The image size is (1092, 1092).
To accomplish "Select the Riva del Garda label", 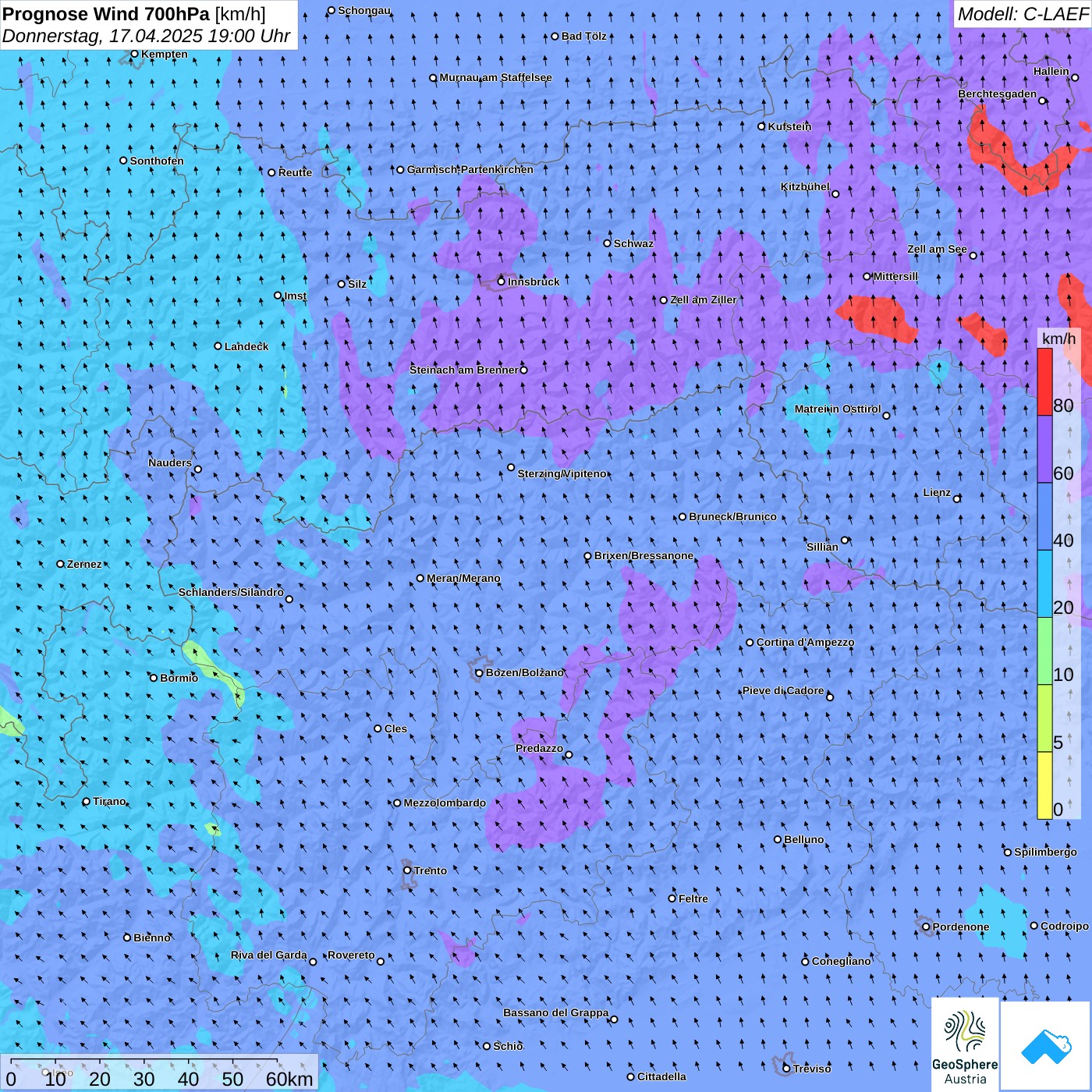I will coord(269,955).
